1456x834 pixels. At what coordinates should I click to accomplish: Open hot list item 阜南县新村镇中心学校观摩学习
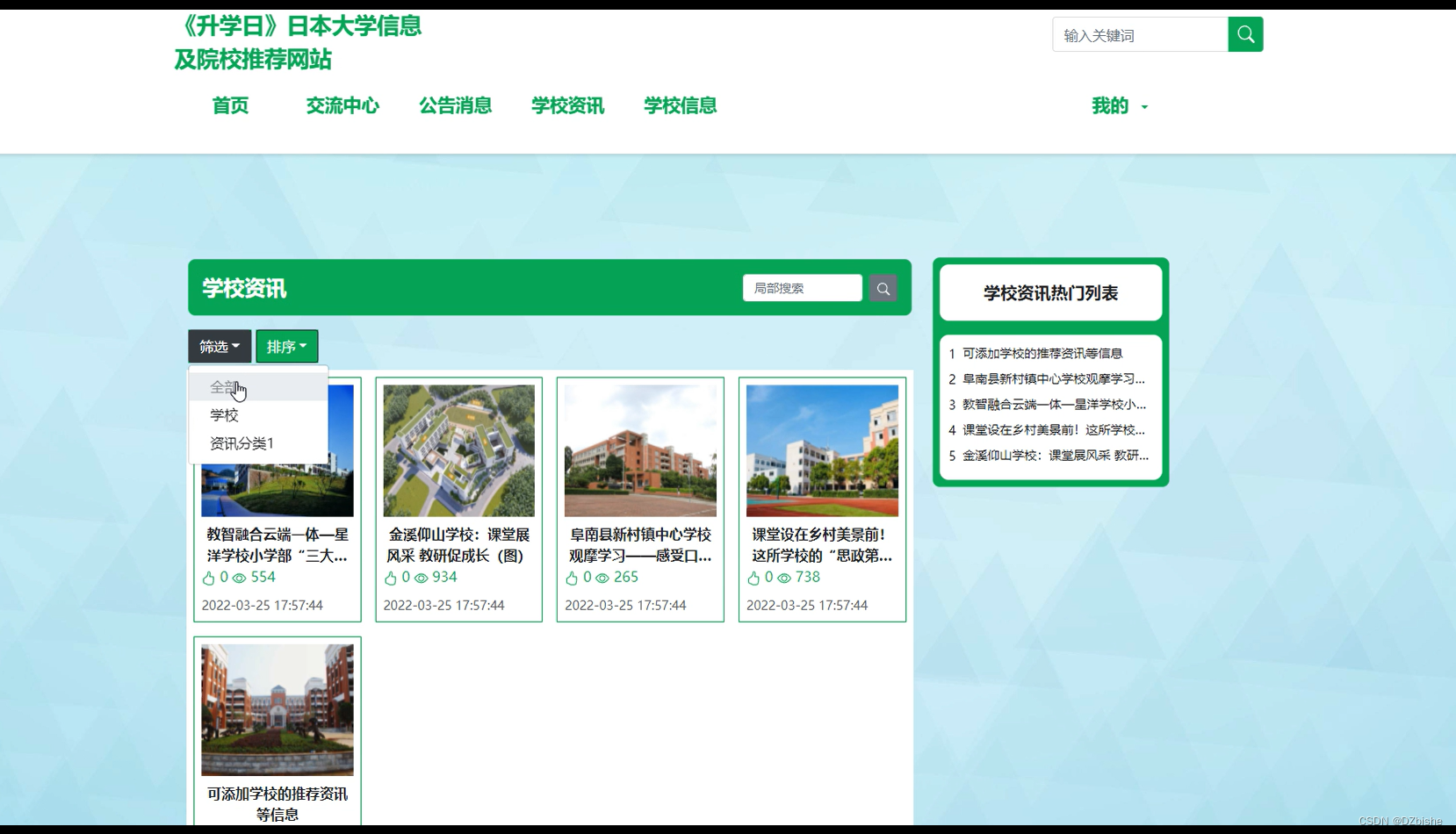(1054, 378)
